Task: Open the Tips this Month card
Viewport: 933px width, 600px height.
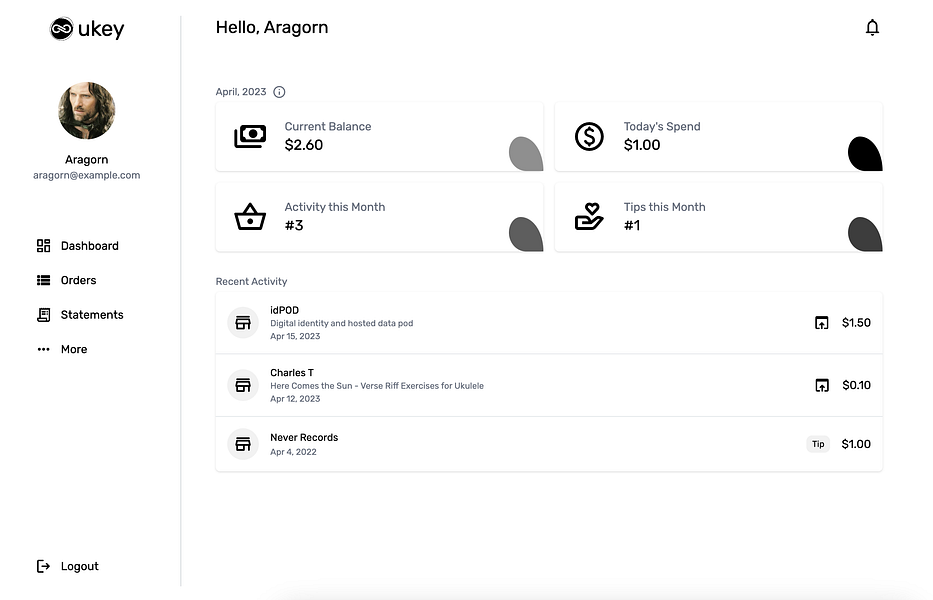Action: [719, 217]
